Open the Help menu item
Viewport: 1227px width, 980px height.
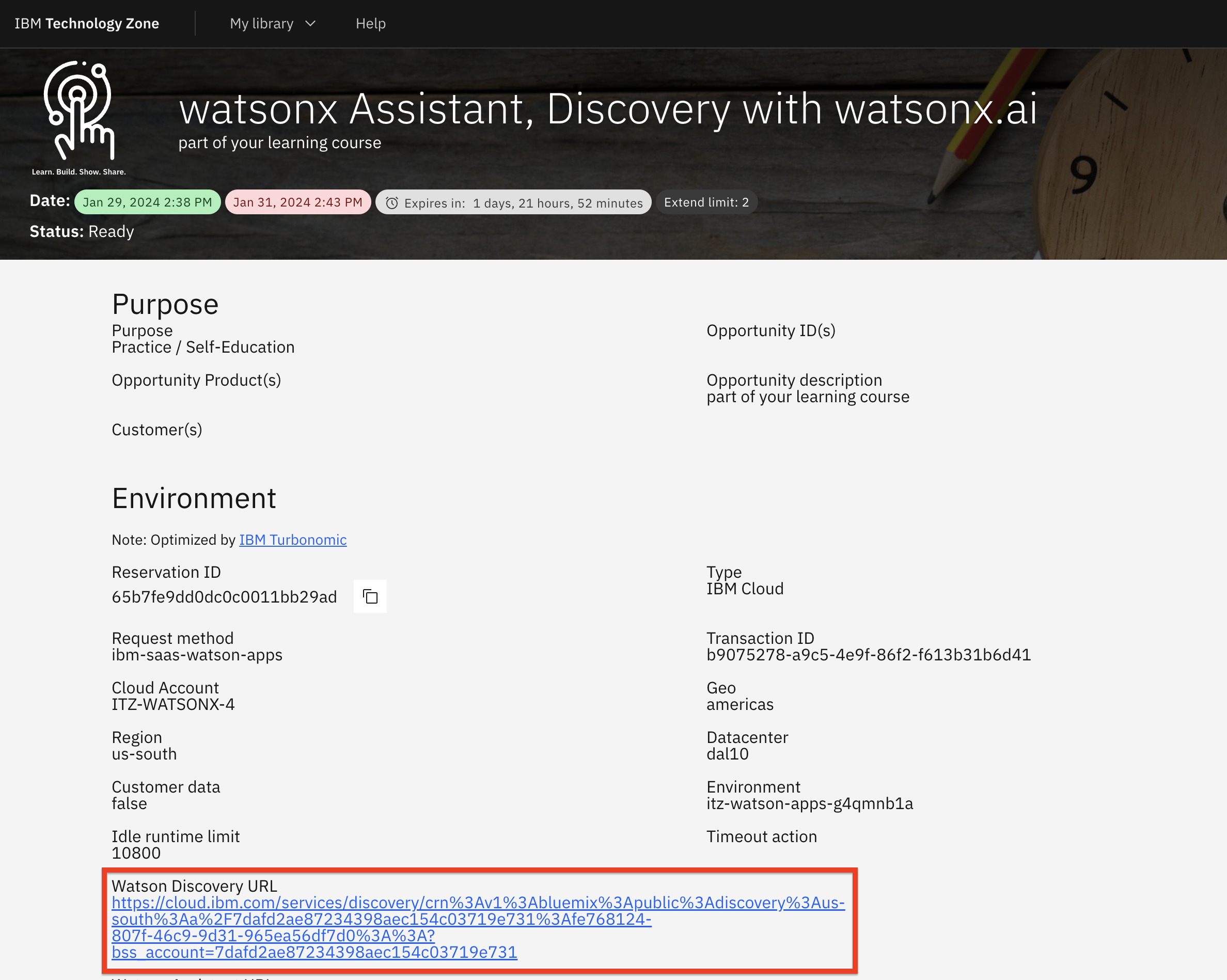(370, 23)
